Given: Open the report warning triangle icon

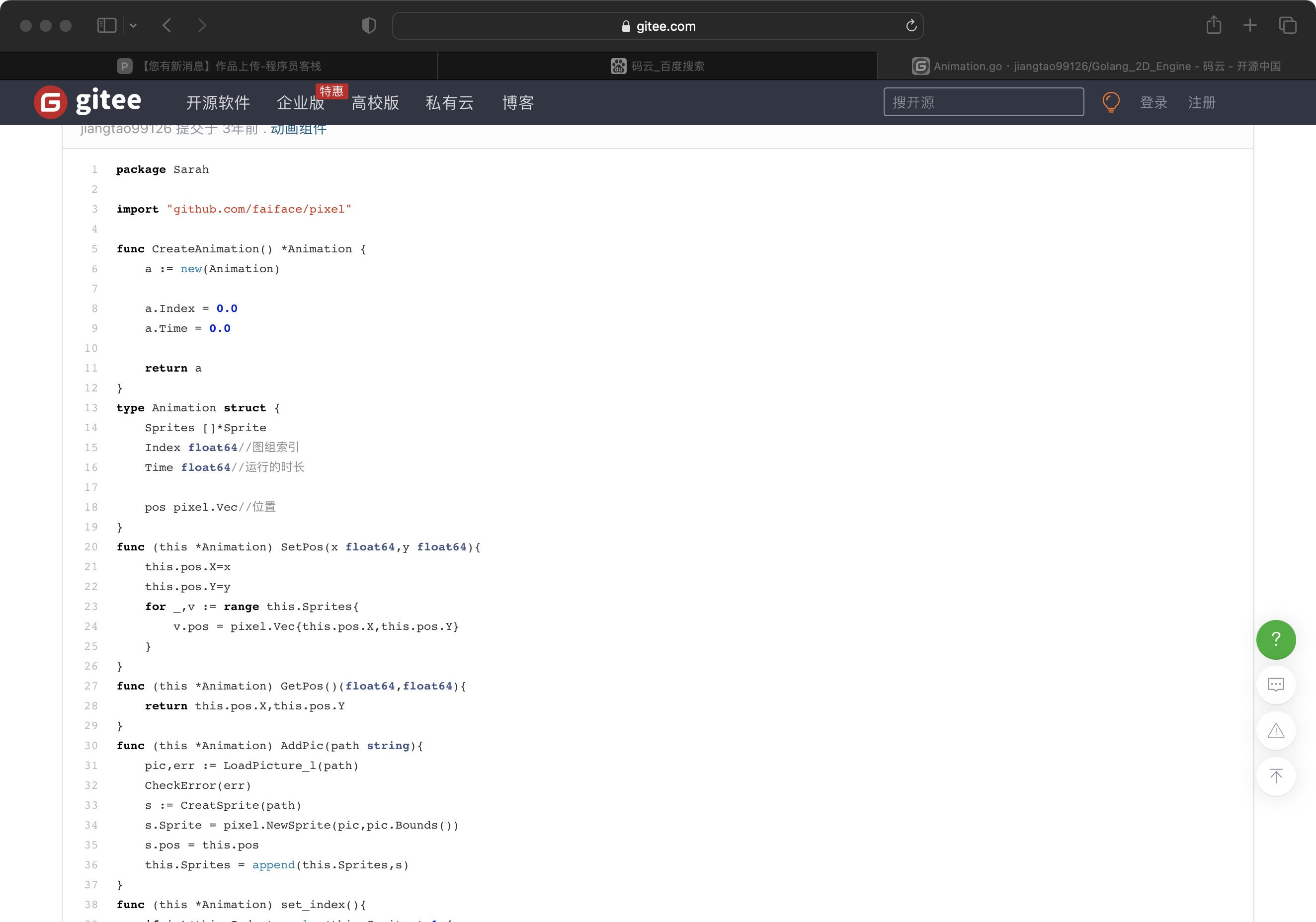Looking at the screenshot, I should point(1276,731).
